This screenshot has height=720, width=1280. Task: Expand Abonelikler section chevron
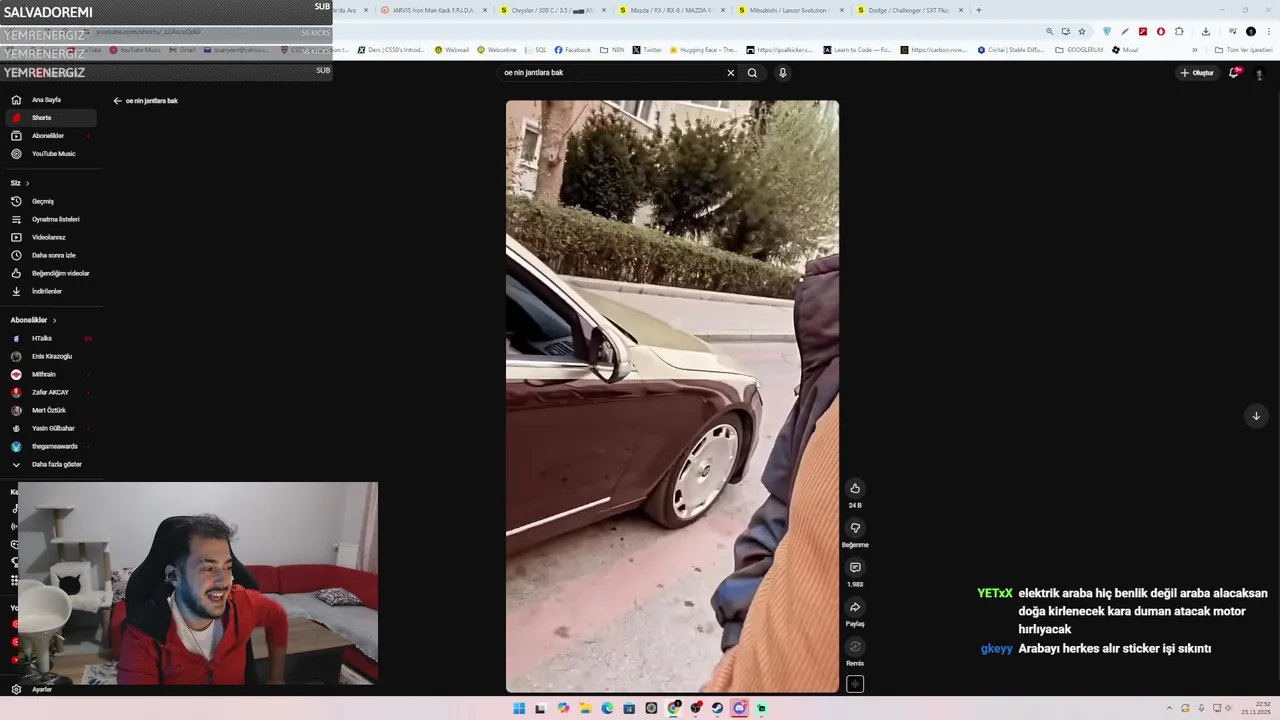pos(54,320)
